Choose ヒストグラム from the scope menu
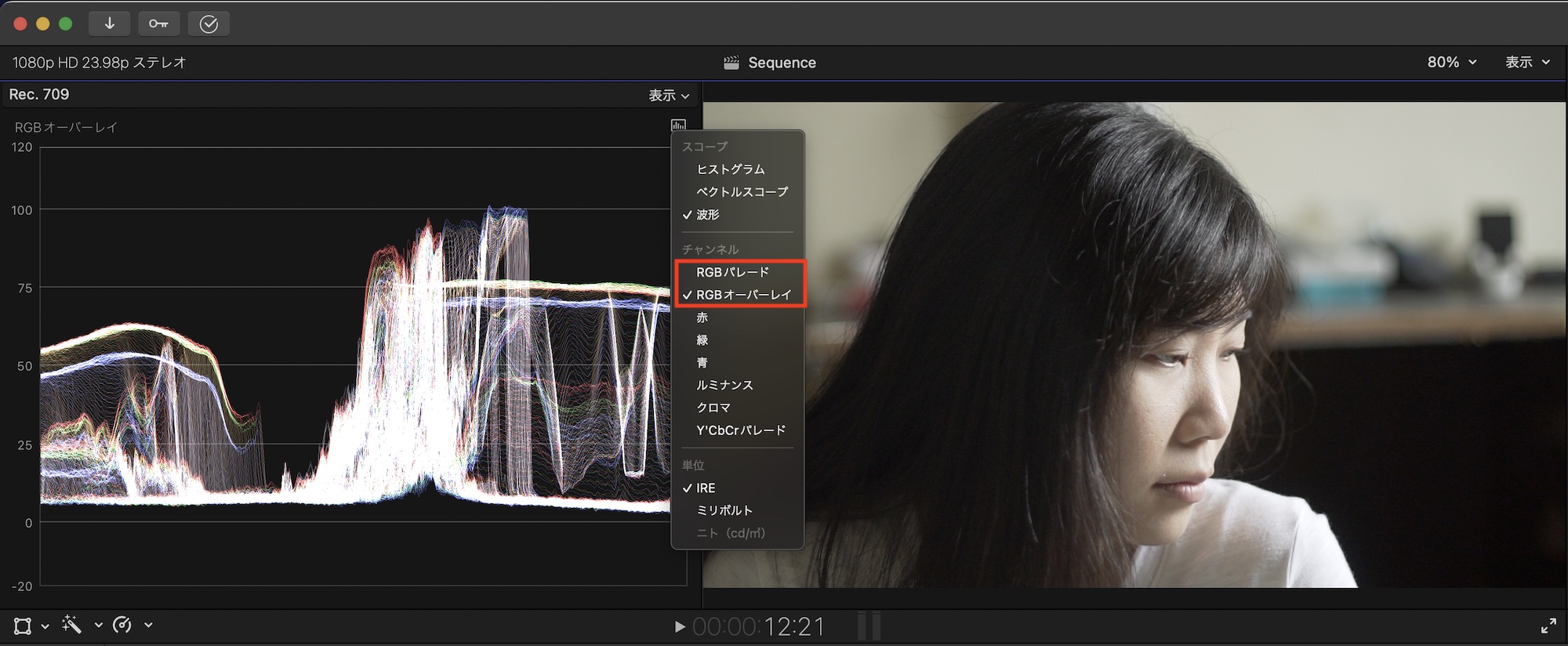Screen dimensions: 1568x646 pyautogui.click(x=730, y=169)
